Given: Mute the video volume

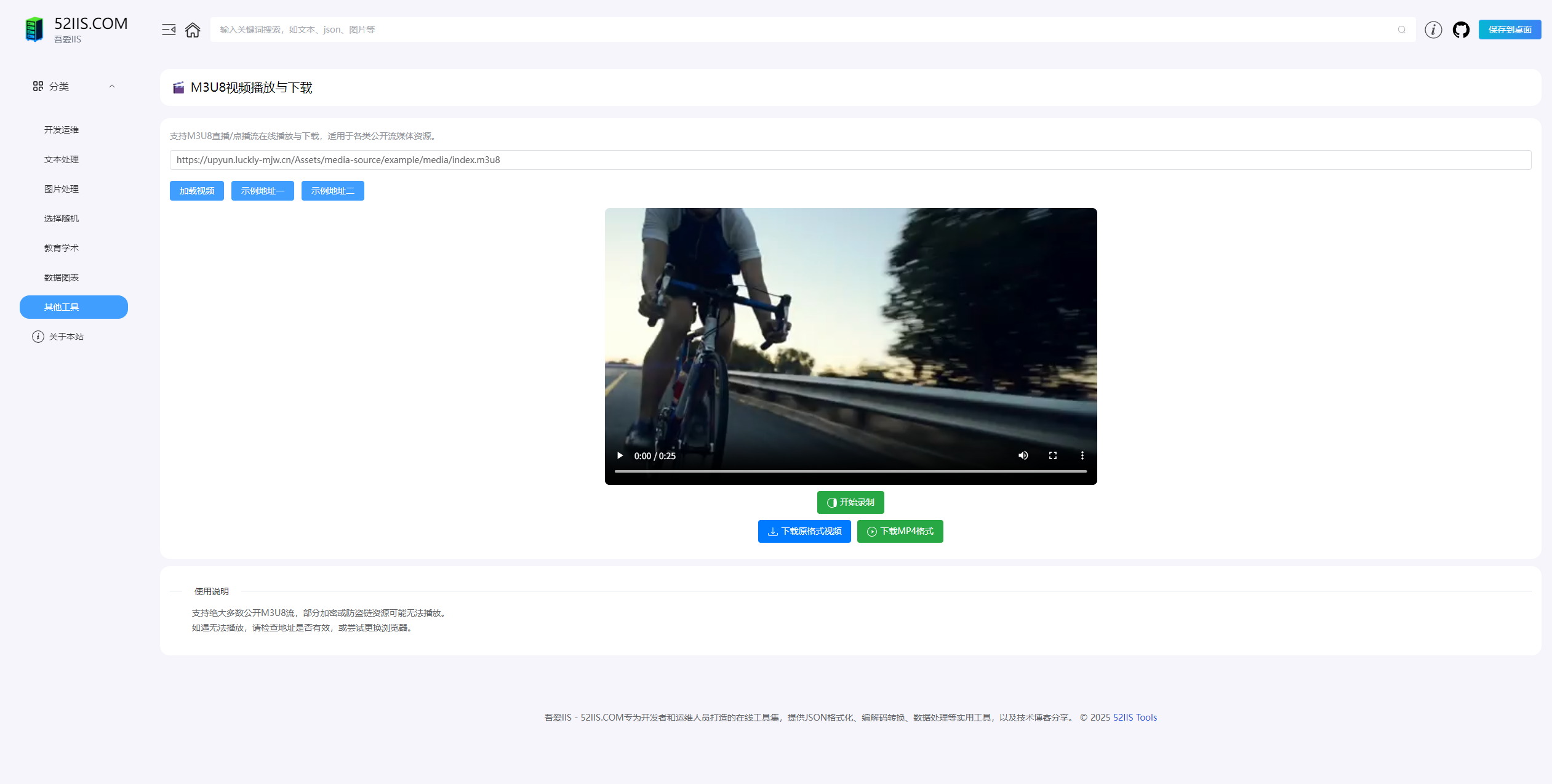Looking at the screenshot, I should point(1023,455).
